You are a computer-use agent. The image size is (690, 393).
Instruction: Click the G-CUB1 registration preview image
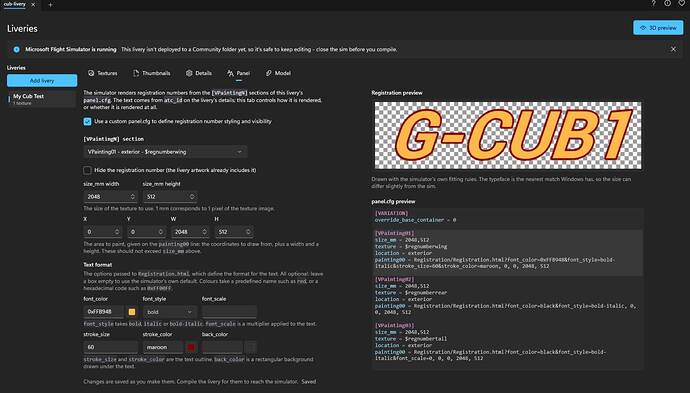[508, 135]
